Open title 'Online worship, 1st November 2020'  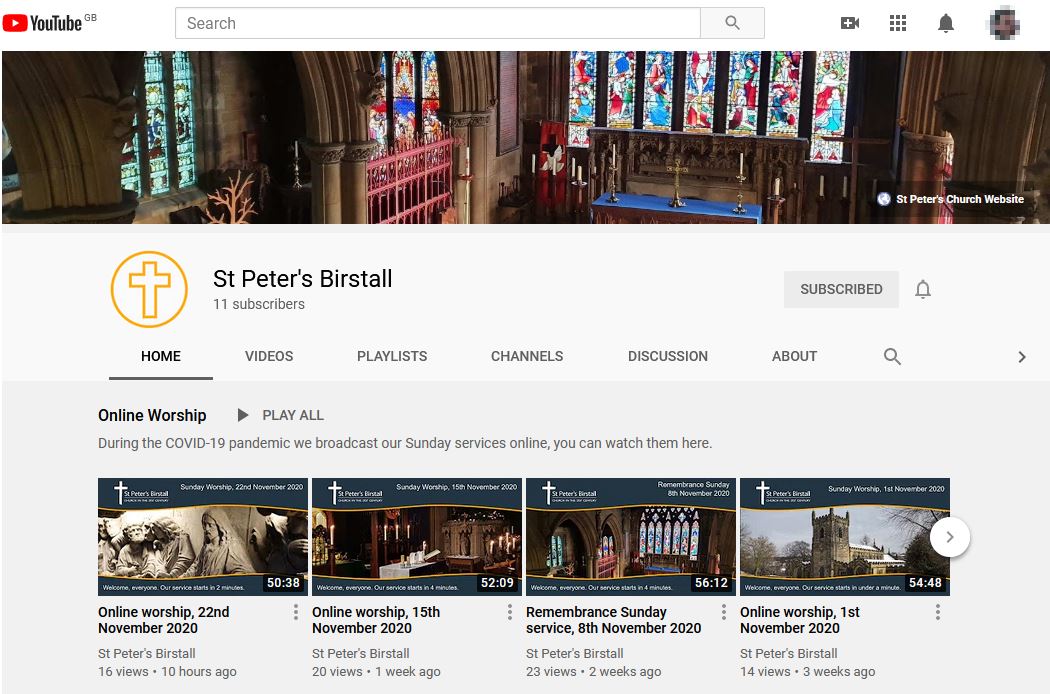pyautogui.click(x=800, y=620)
